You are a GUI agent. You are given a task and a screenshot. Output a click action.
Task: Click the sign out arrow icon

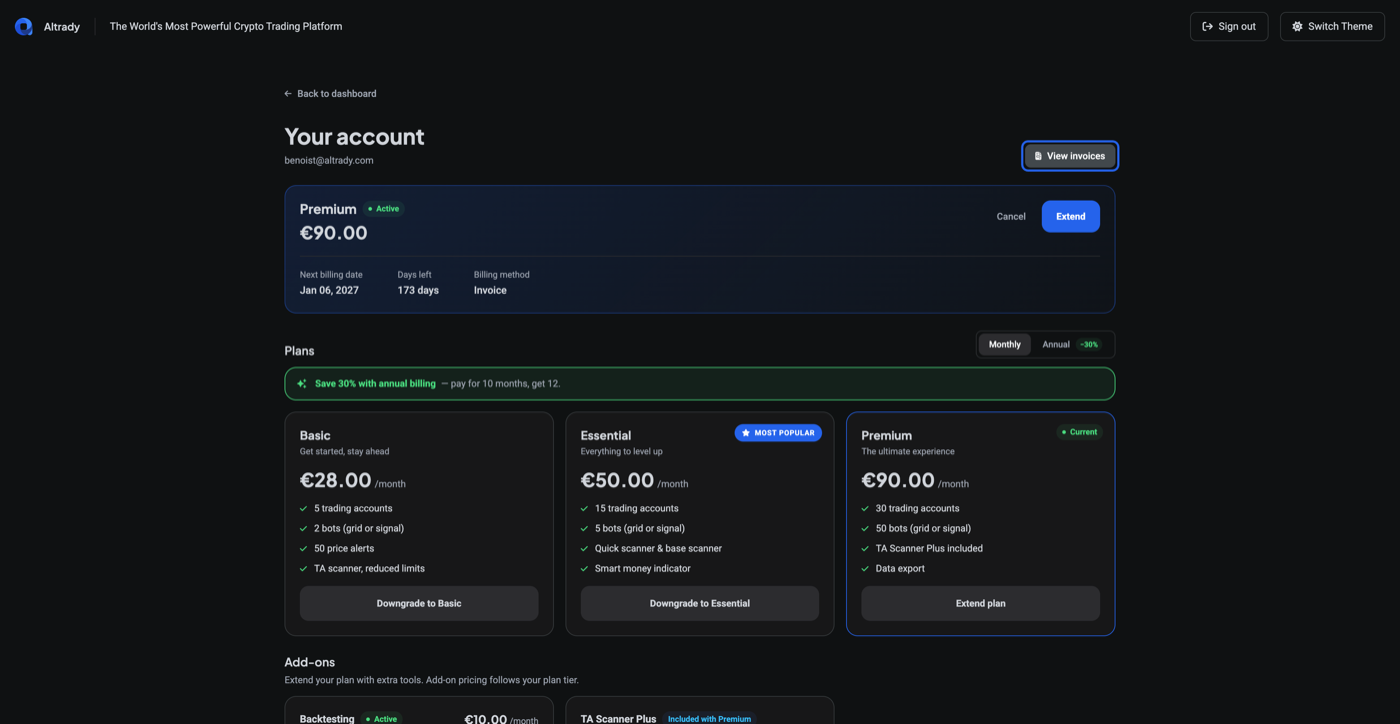(1208, 27)
